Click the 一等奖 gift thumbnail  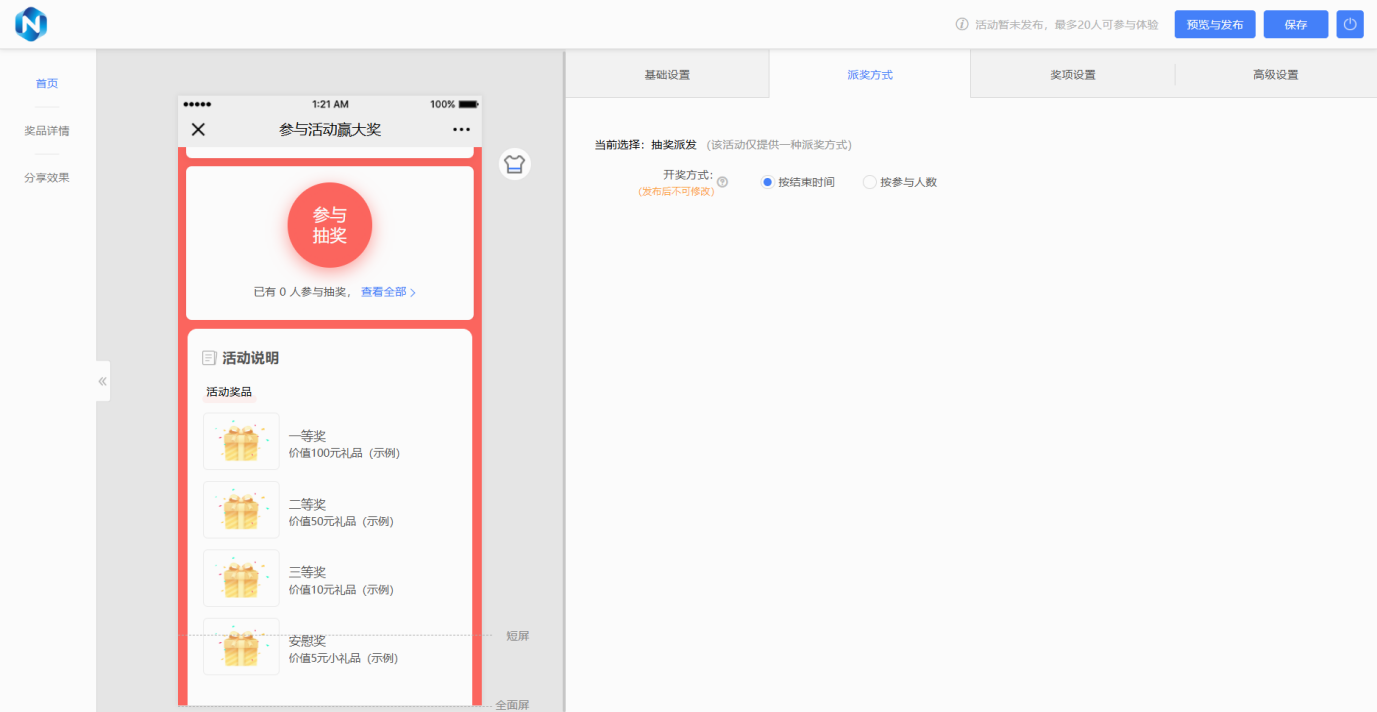point(241,441)
